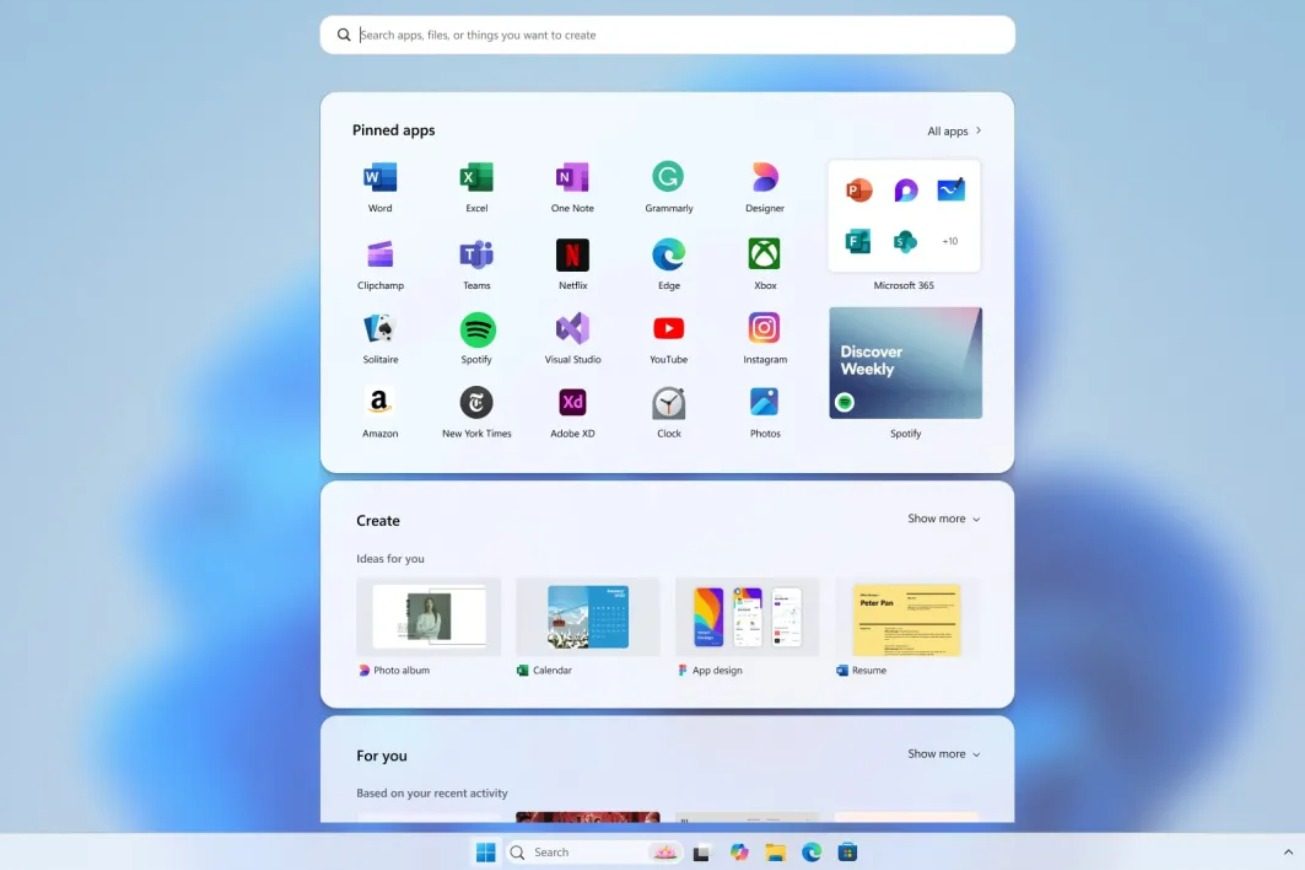
Task: Expand Show more in For you section
Action: pyautogui.click(x=943, y=754)
